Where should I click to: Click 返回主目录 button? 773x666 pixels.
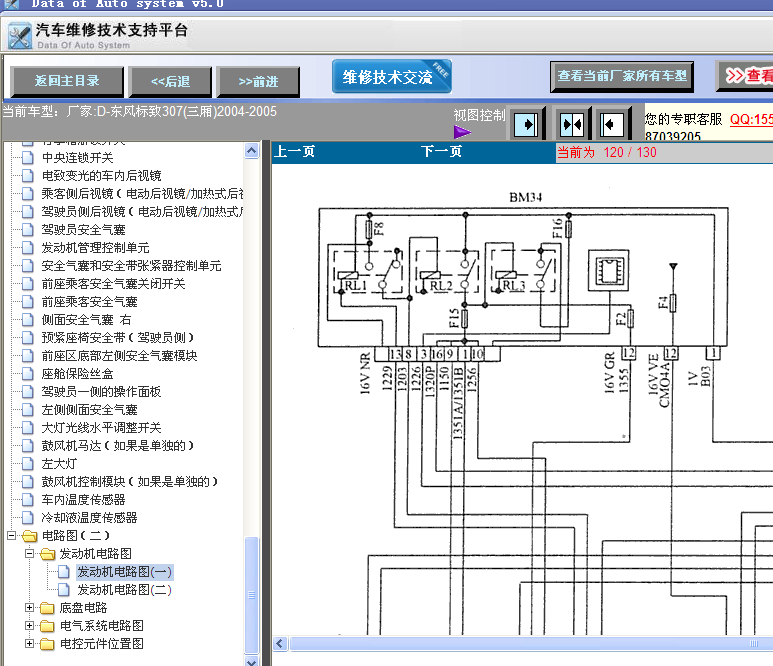(x=67, y=81)
